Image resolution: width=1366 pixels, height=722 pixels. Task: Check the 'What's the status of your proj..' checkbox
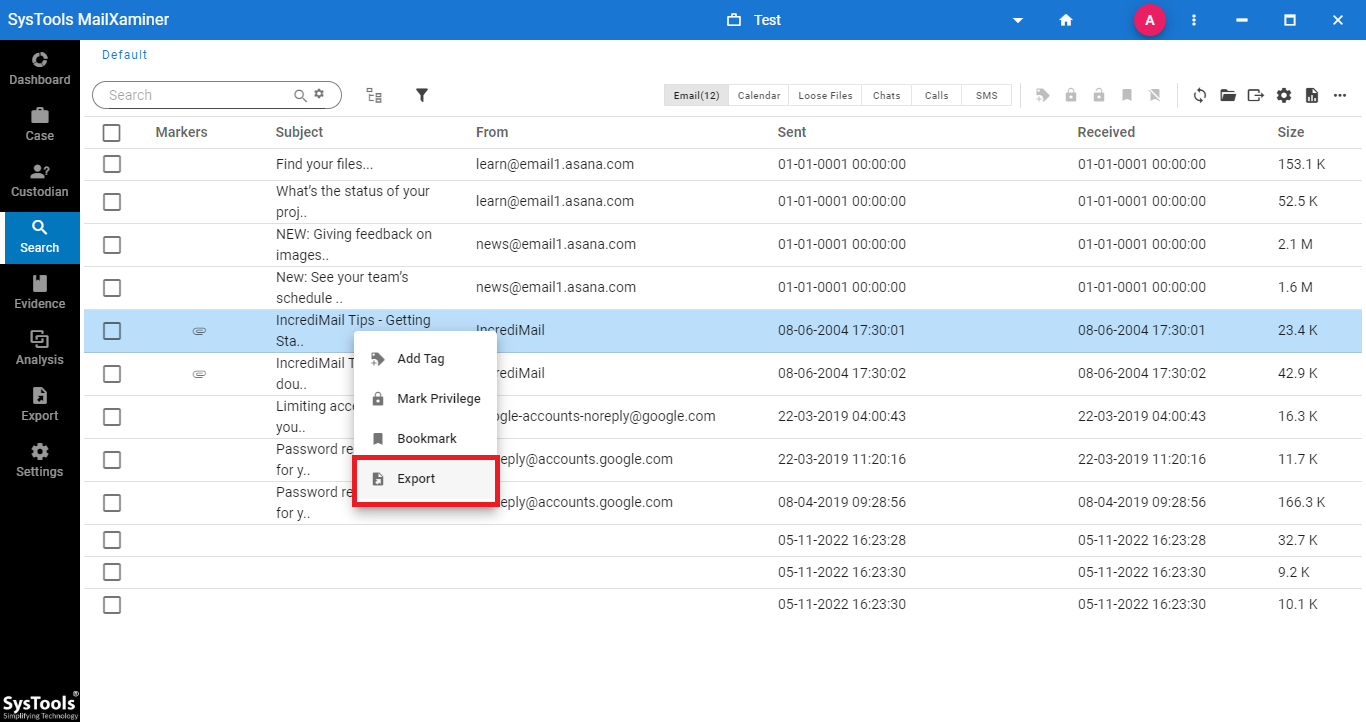(112, 202)
